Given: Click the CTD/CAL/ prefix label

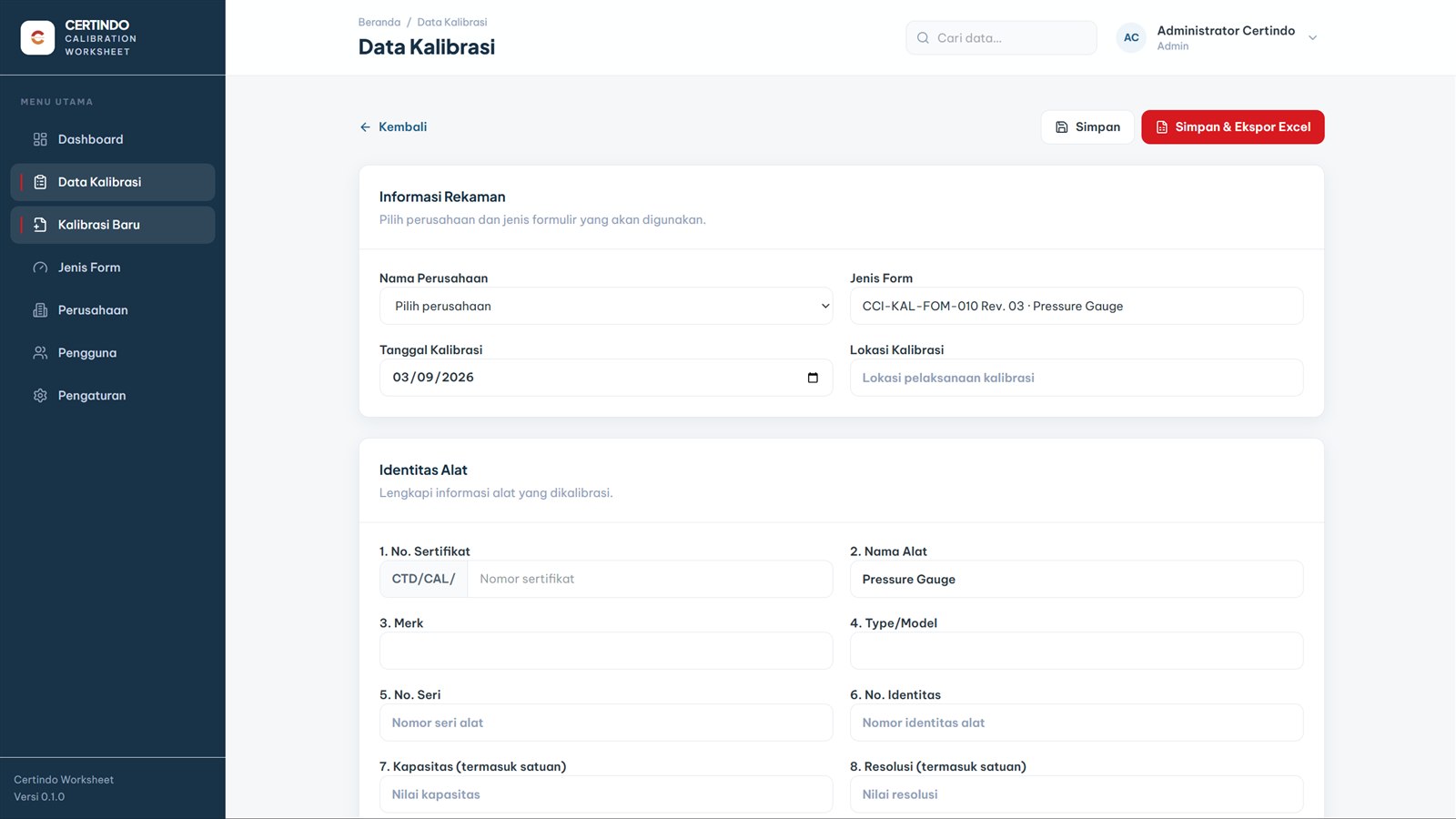Looking at the screenshot, I should pyautogui.click(x=423, y=579).
